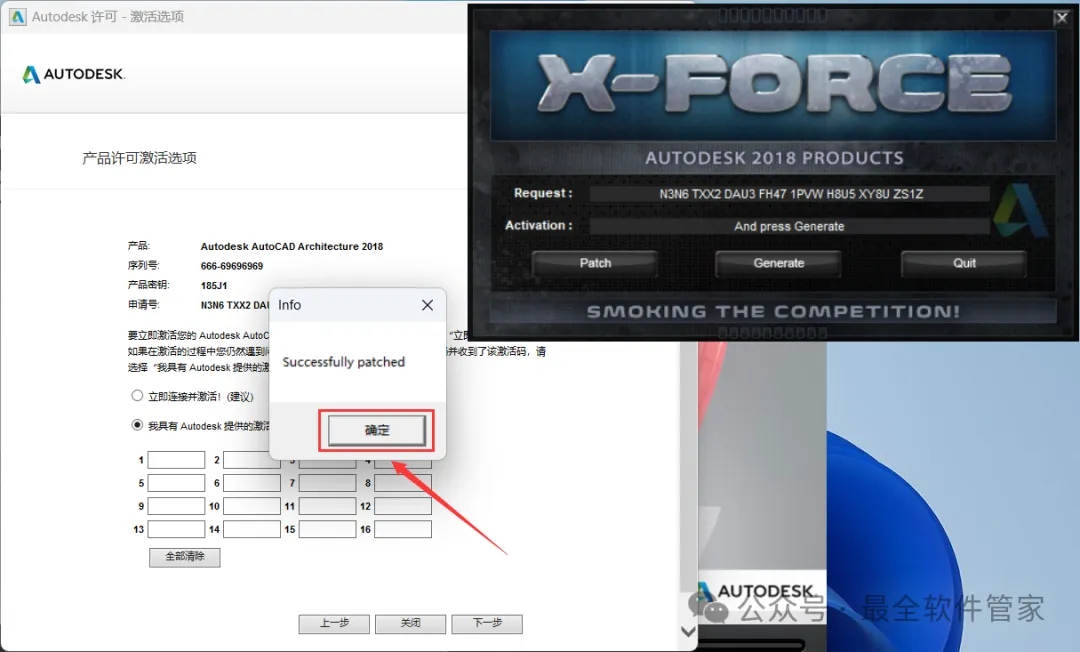Click activation code field 1
The height and width of the screenshot is (652, 1080).
(x=176, y=460)
